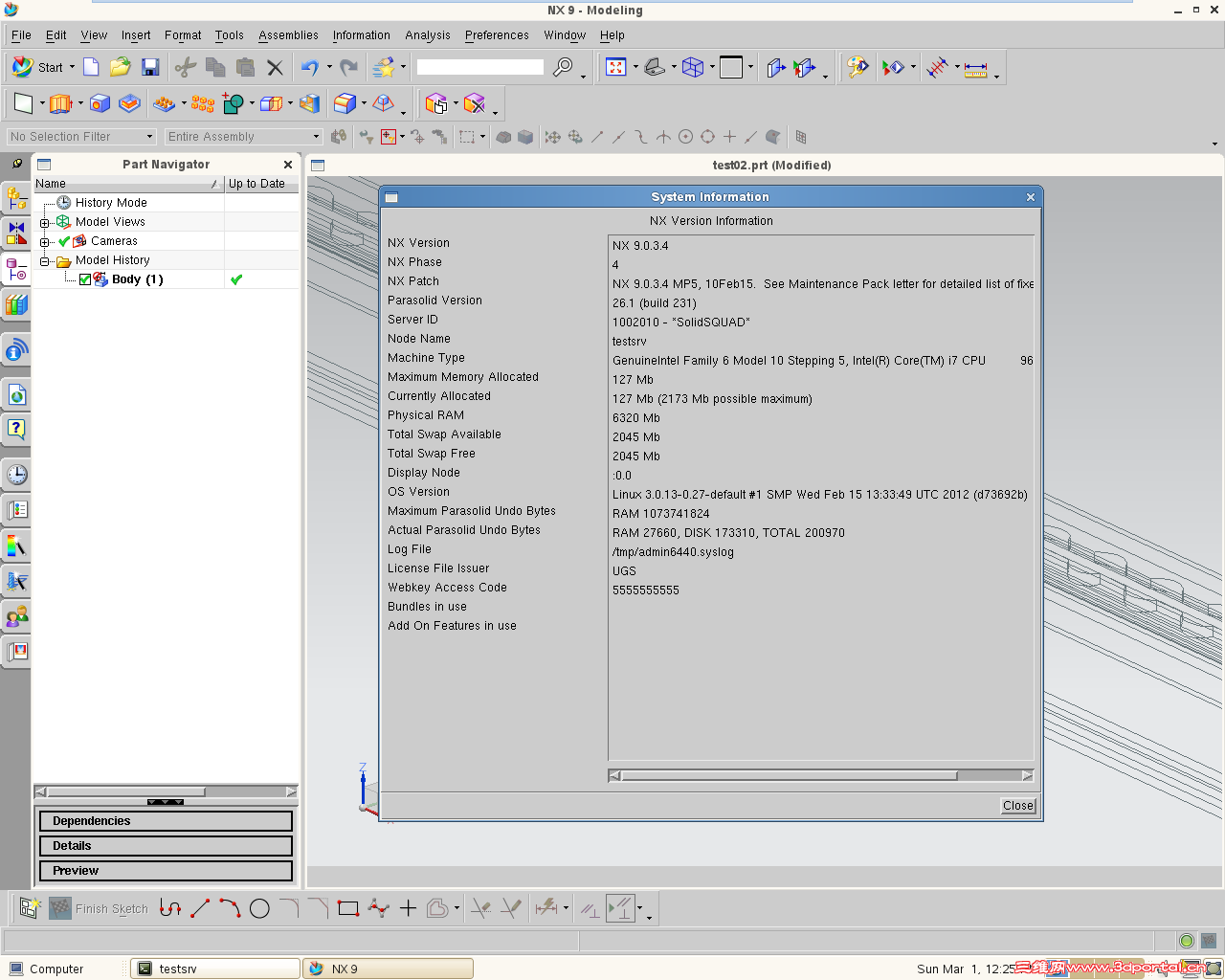This screenshot has height=980, width=1225.
Task: Expand the Cameras tree node
Action: pyautogui.click(x=44, y=241)
